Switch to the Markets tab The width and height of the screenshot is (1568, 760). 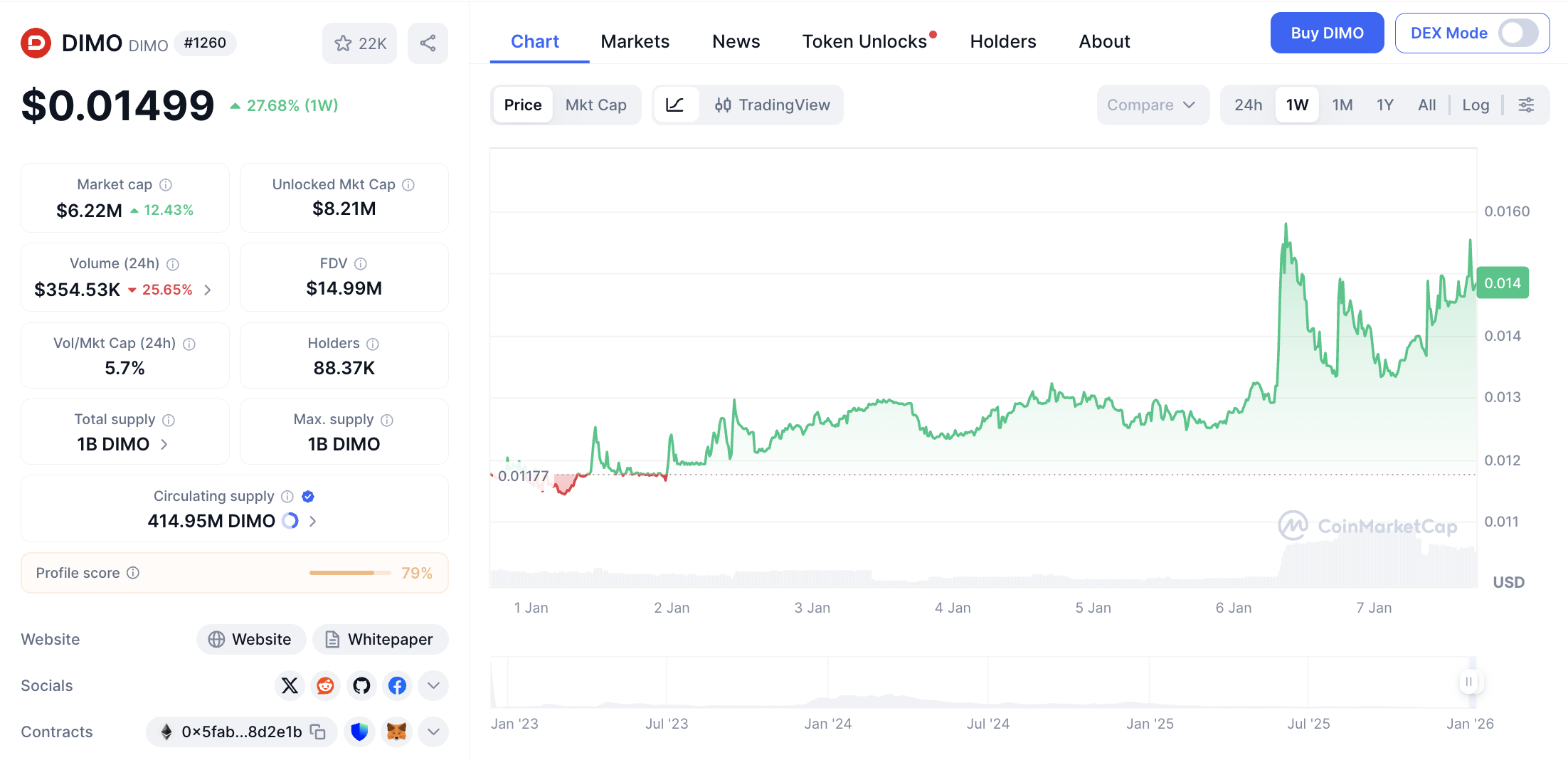[635, 41]
